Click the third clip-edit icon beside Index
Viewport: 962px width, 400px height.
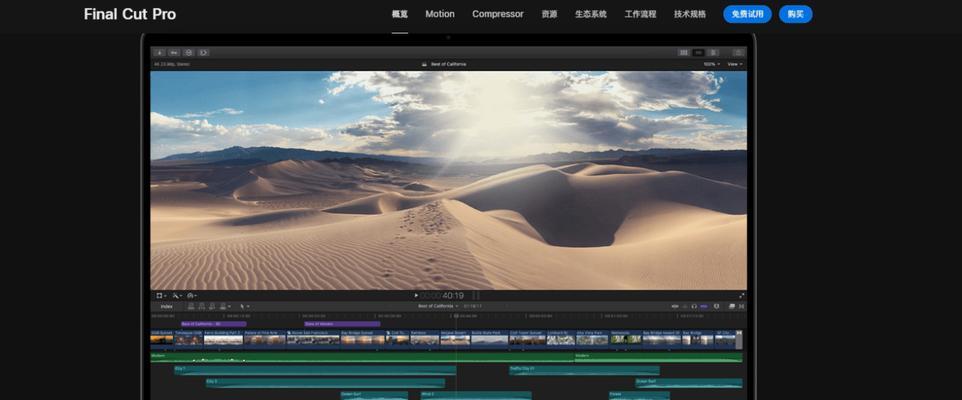coord(212,306)
